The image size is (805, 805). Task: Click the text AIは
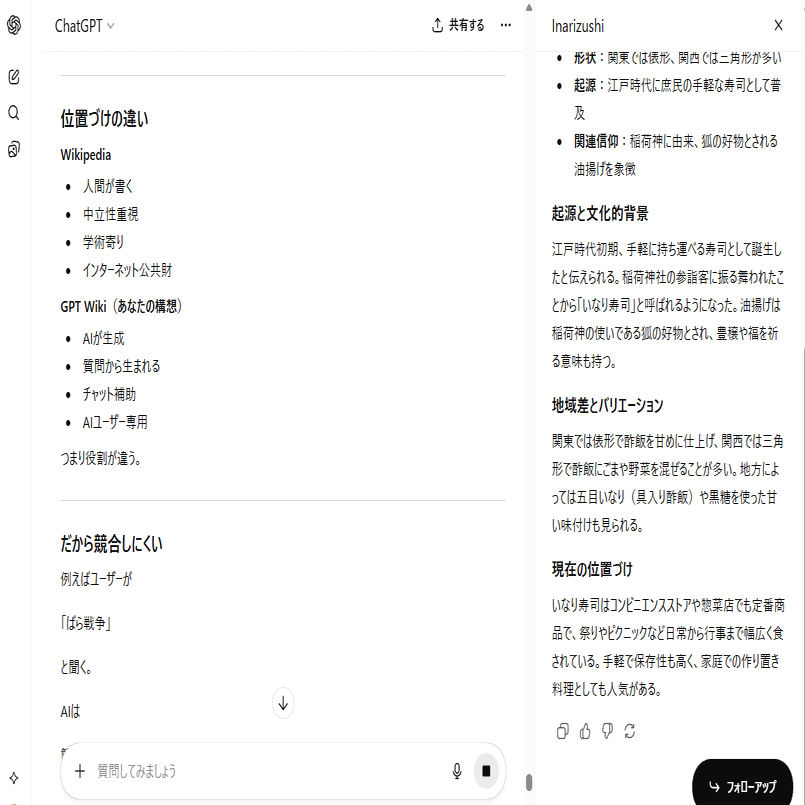70,712
